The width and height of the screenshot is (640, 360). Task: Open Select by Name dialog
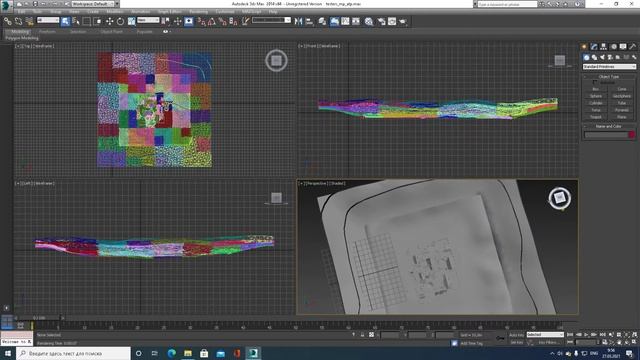[76, 21]
